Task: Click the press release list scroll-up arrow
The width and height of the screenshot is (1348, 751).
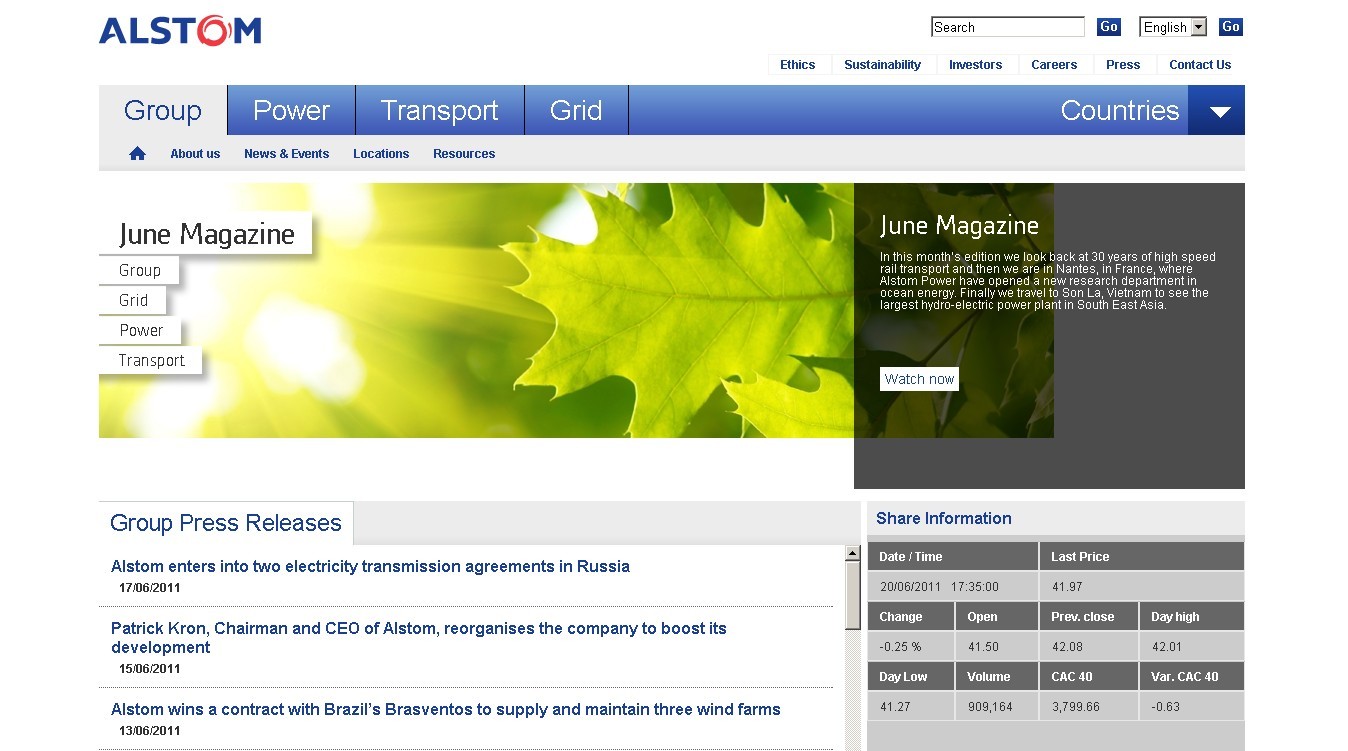Action: [x=853, y=553]
